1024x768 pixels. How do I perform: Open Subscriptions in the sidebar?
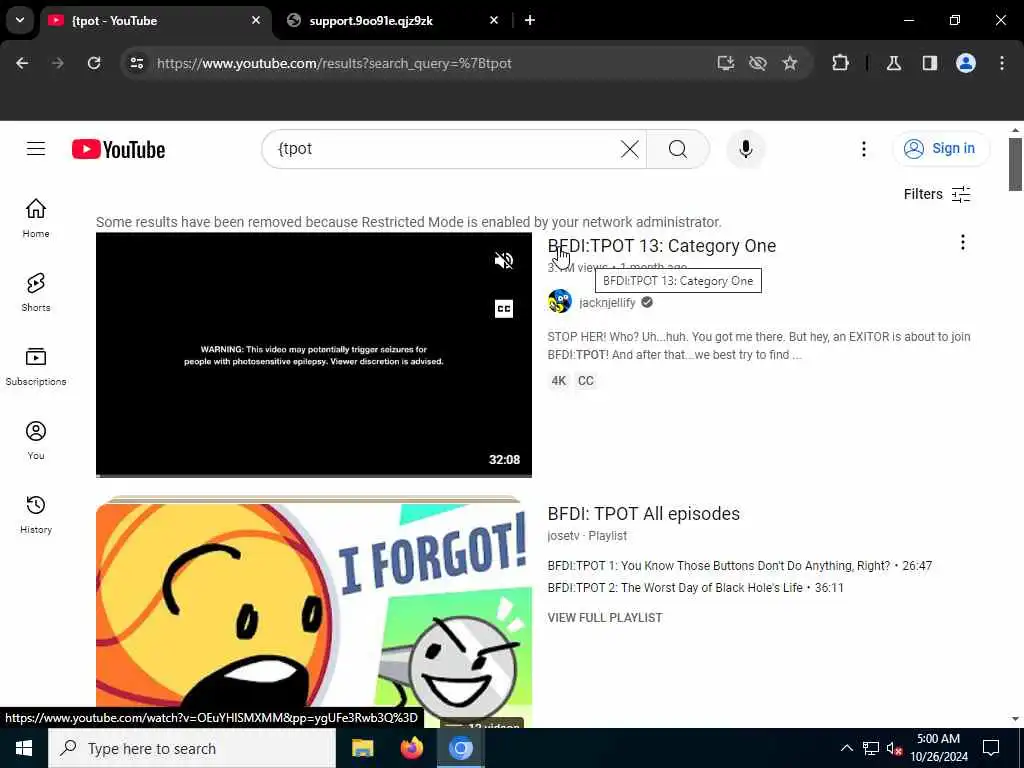tap(36, 366)
